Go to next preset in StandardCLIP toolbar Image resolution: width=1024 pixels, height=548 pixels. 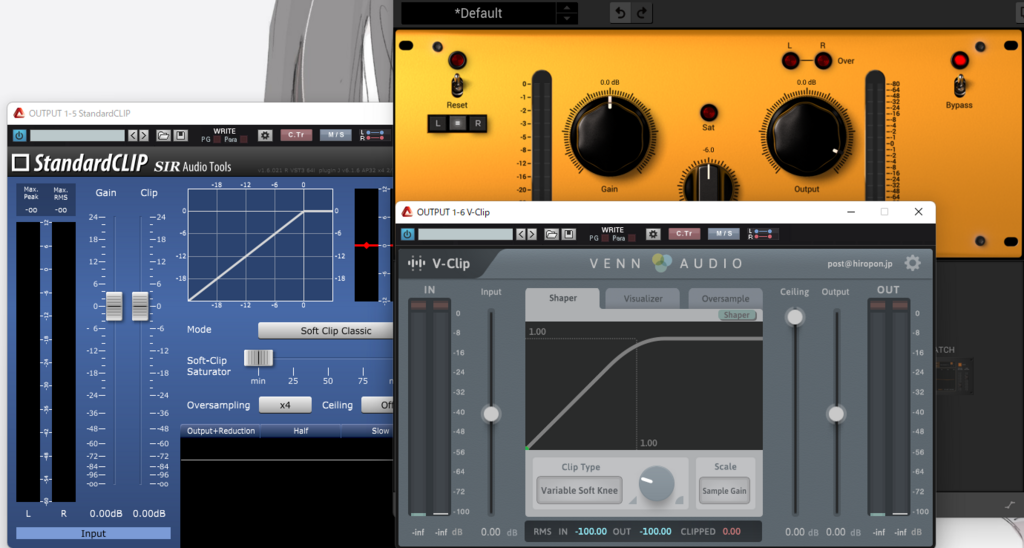(144, 136)
